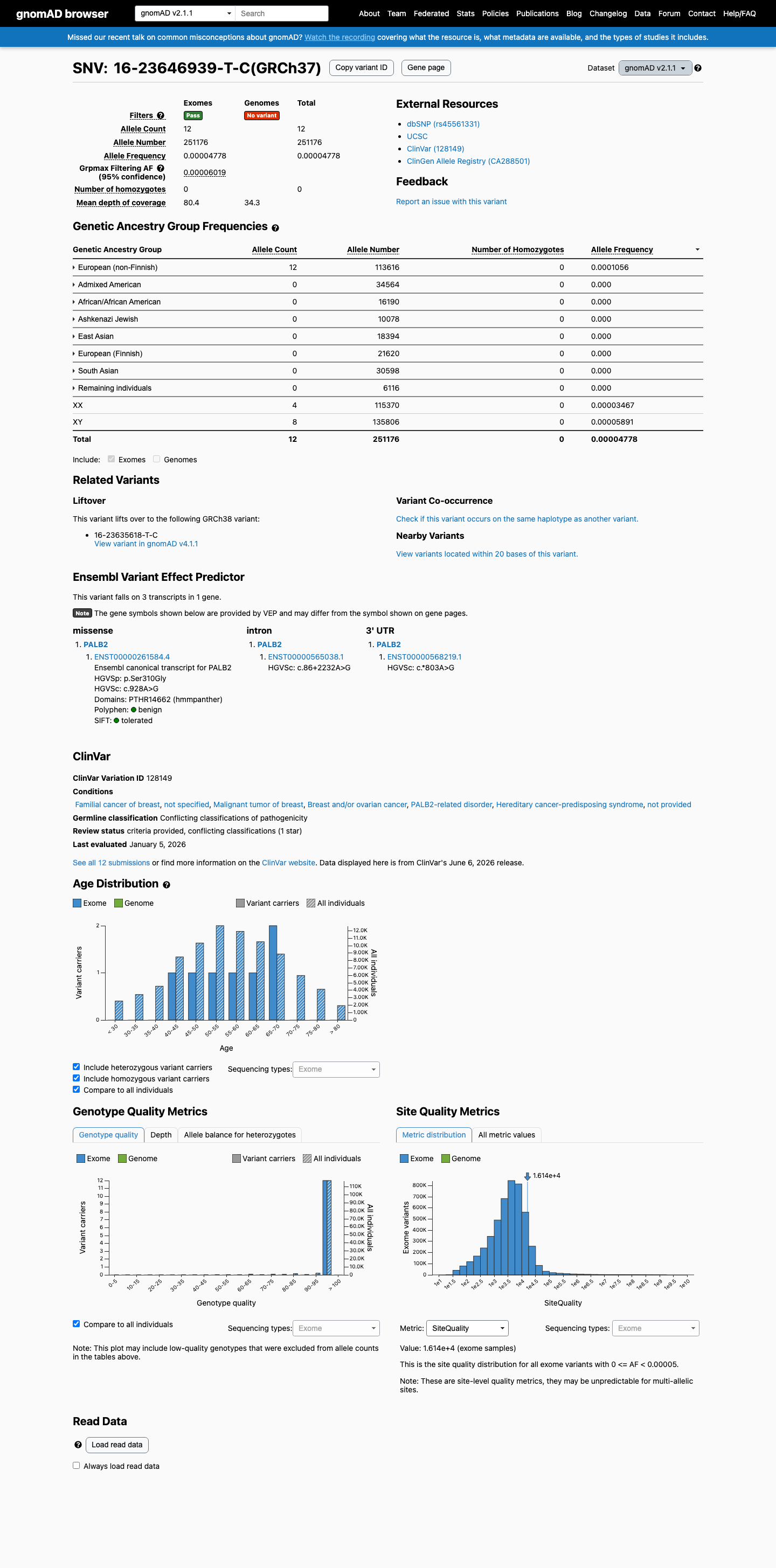Sort by the Number of Homozygotes column header
This screenshot has height=1568, width=776.
click(518, 249)
